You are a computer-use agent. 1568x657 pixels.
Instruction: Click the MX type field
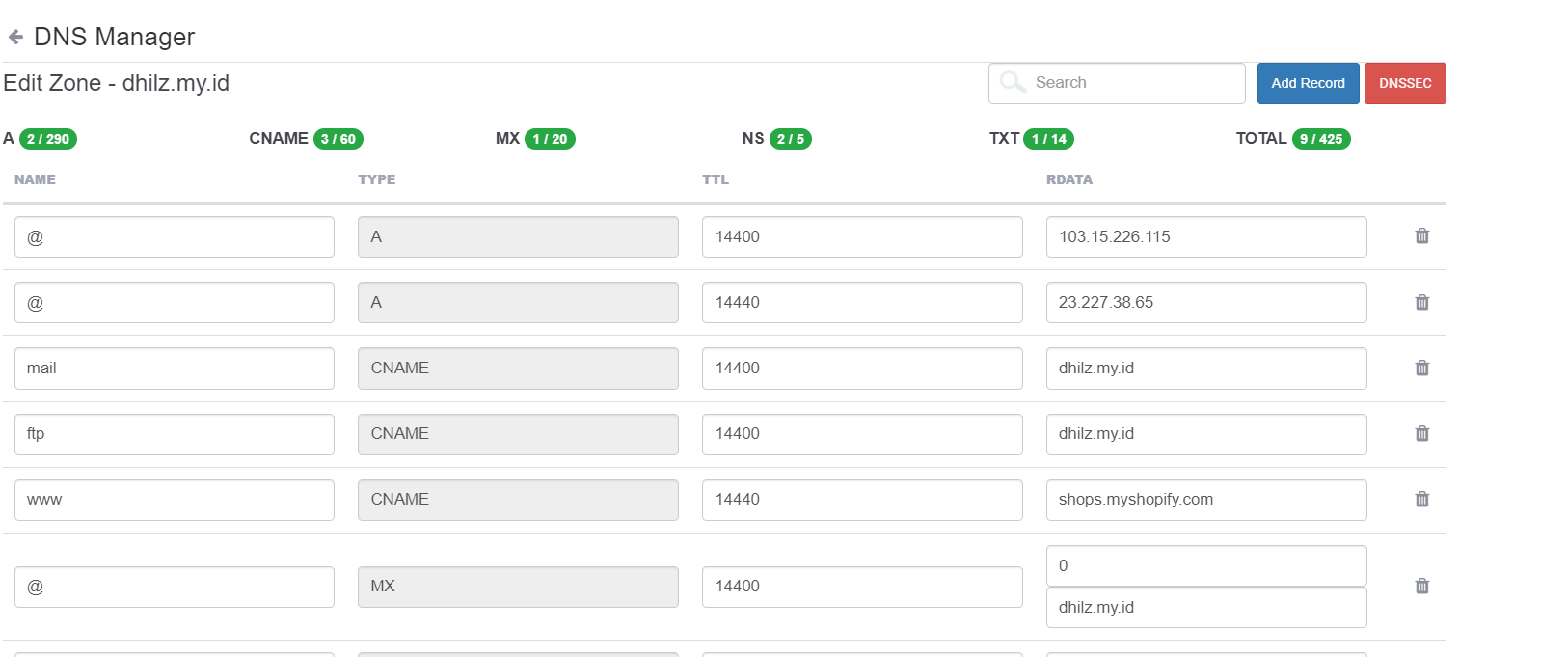[518, 587]
